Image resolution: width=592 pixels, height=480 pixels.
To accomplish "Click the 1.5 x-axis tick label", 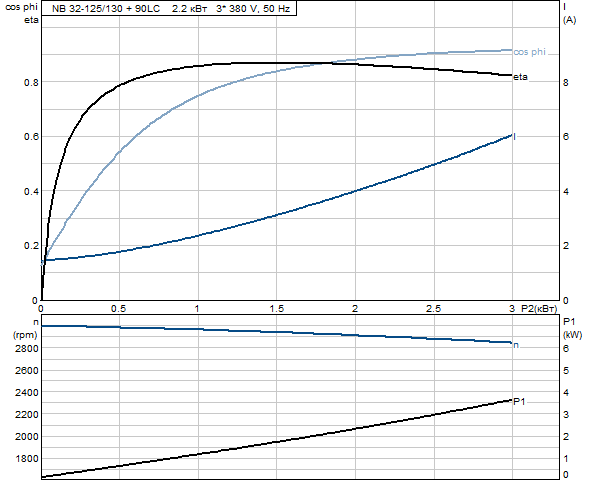I will pyautogui.click(x=276, y=309).
